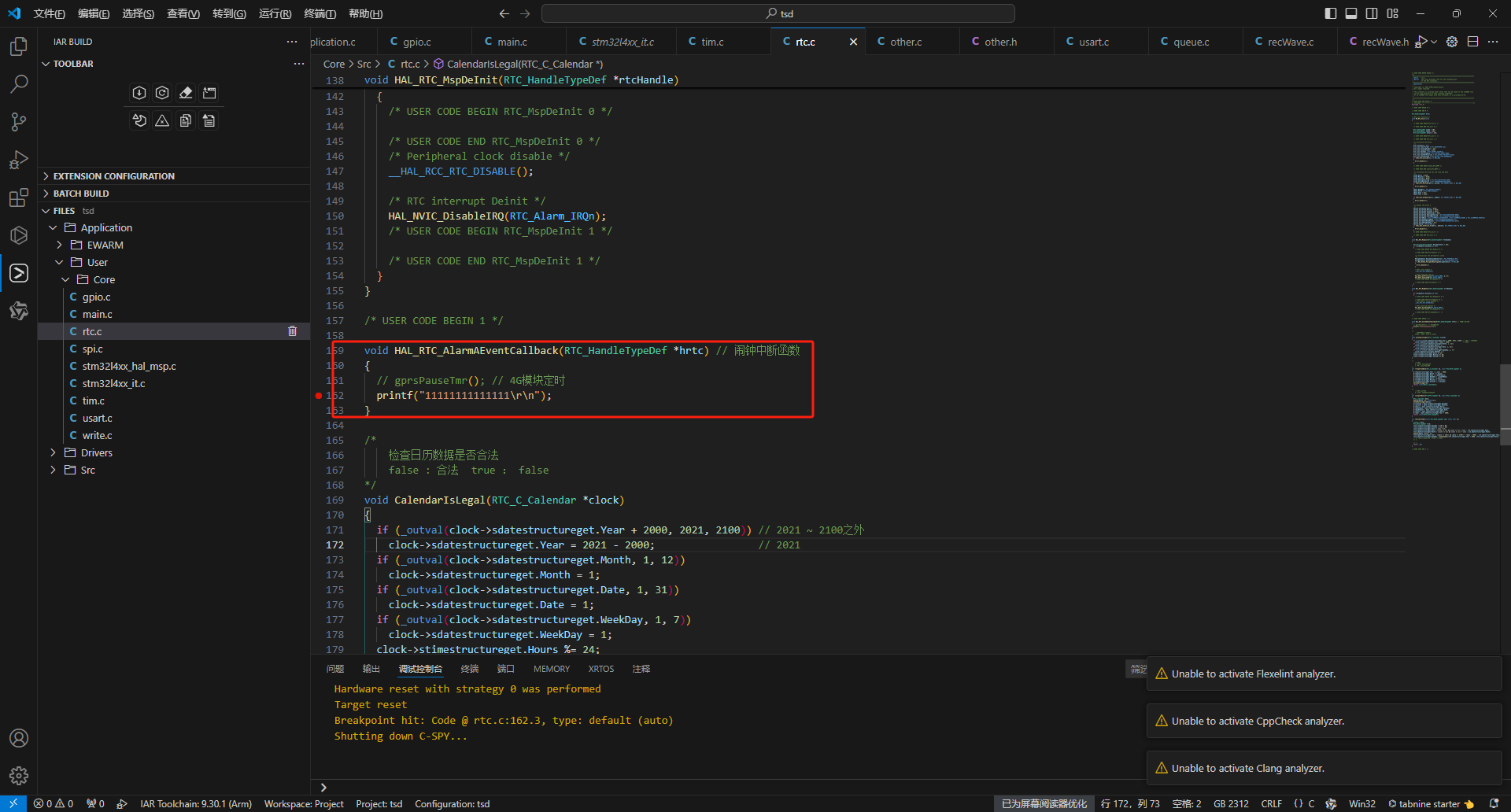1511x812 pixels.
Task: Open the 运行(R) menu
Action: (x=275, y=13)
